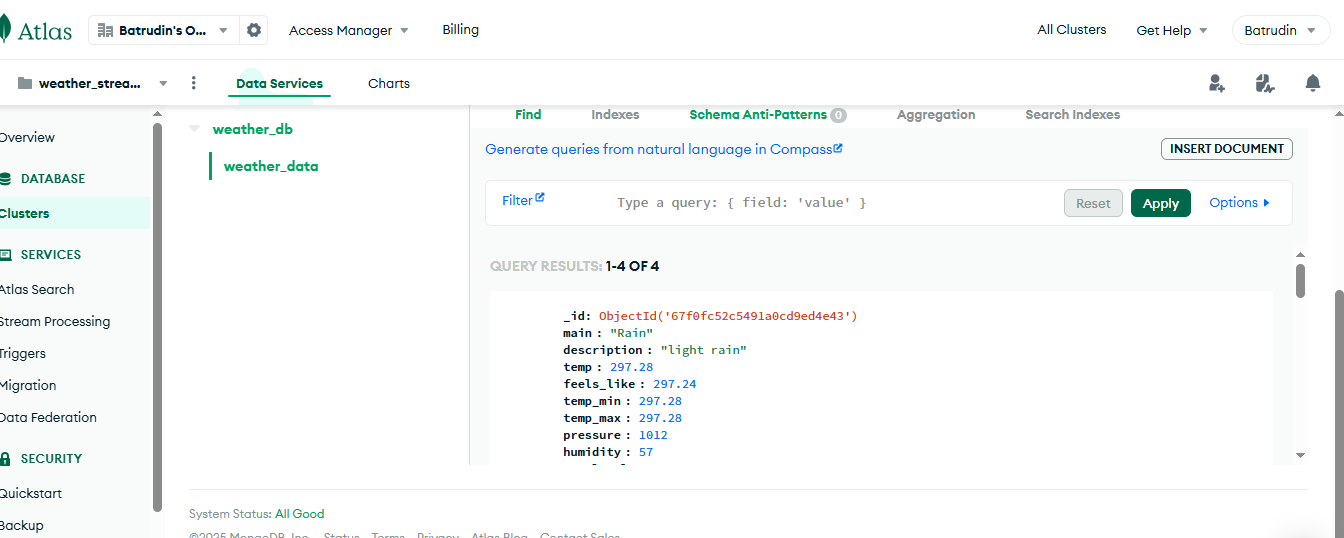1344x538 pixels.
Task: Expand the query Options
Action: (1239, 202)
